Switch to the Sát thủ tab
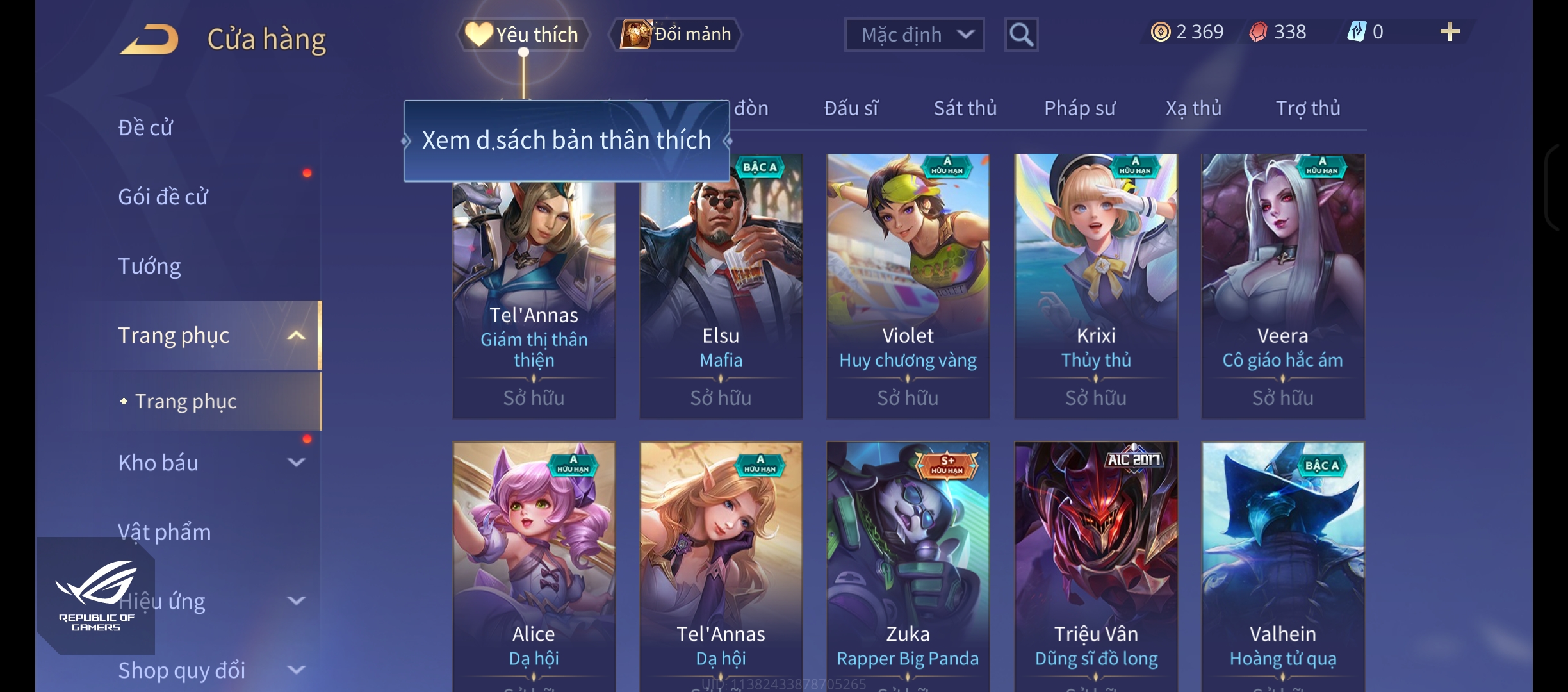The image size is (1568, 692). (965, 108)
